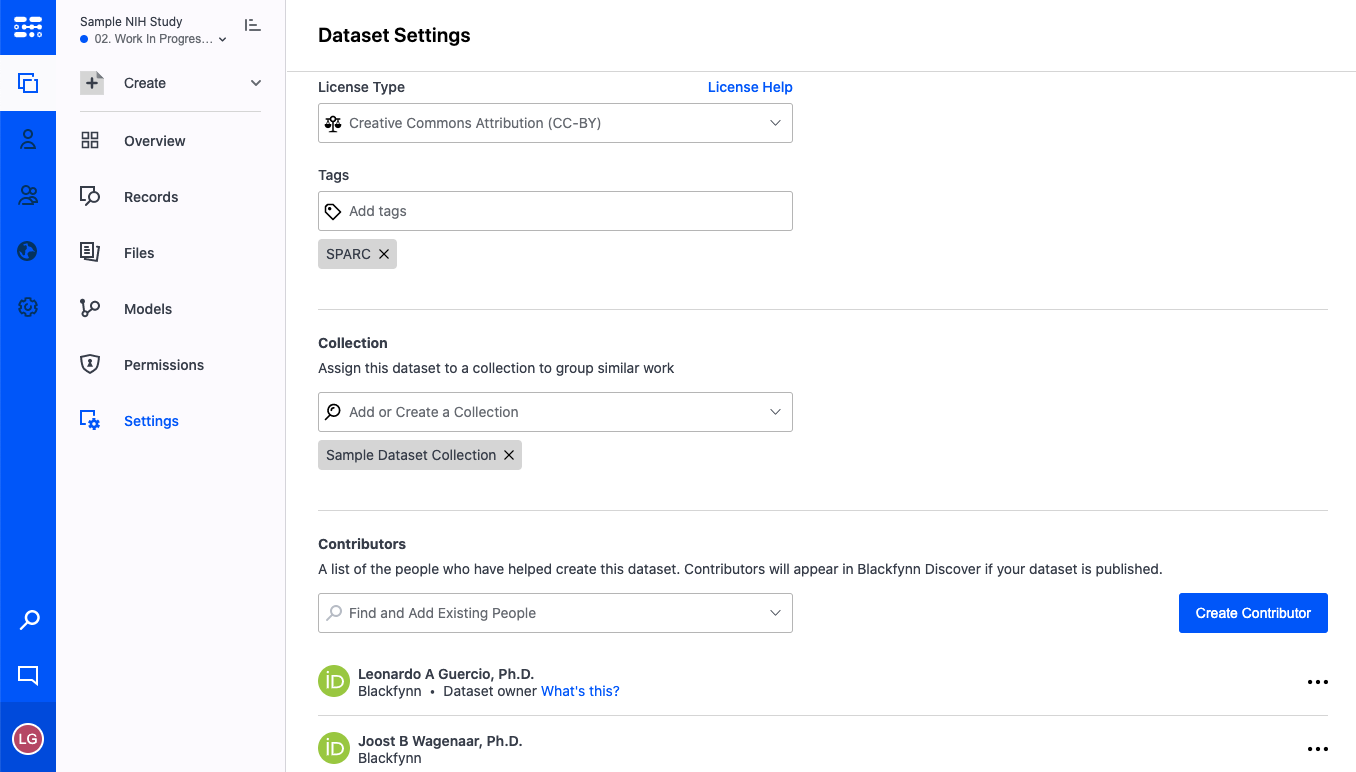Open the chat bubble help icon
The height and width of the screenshot is (772, 1356).
tap(28, 676)
